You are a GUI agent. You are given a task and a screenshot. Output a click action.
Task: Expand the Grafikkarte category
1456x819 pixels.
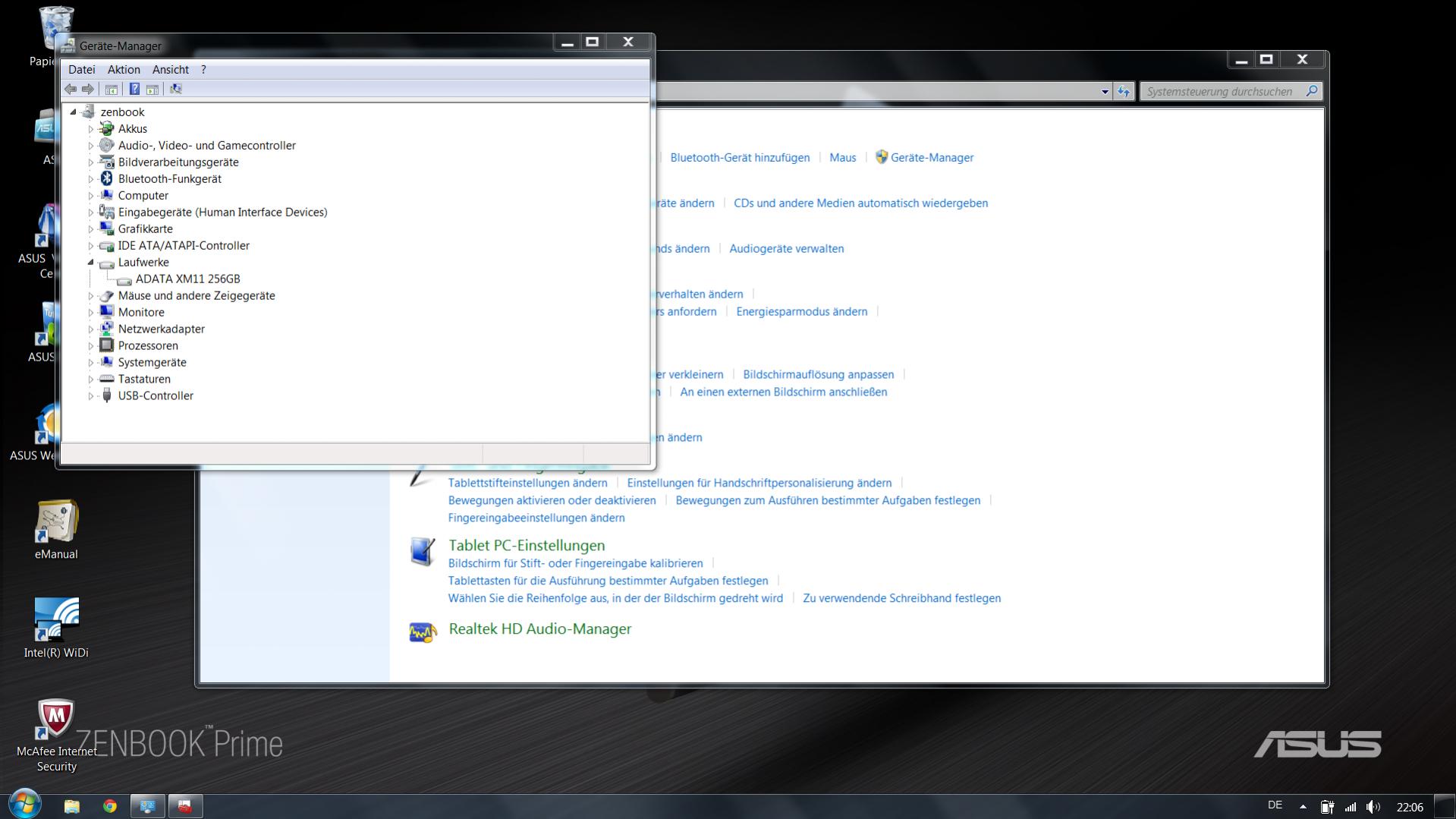91,229
